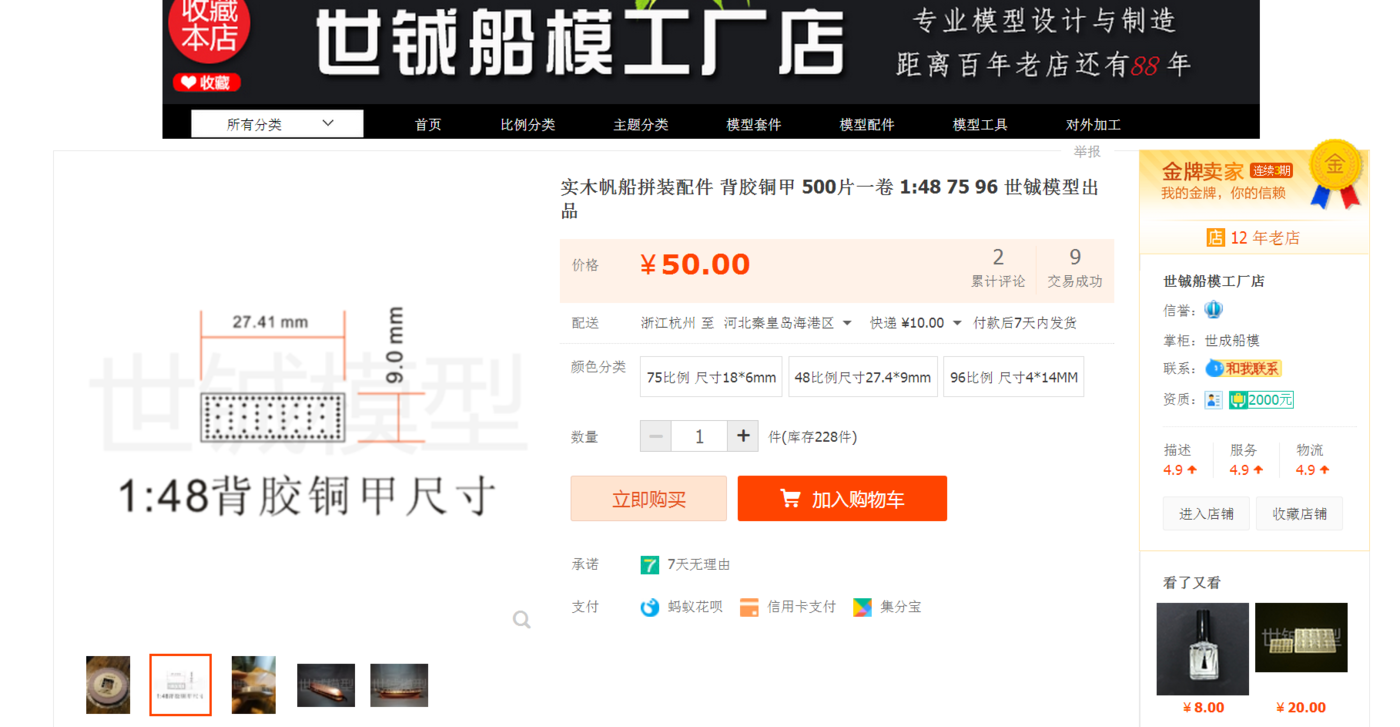1400x727 pixels.
Task: Click the 金牌卖家 heading
Action: (1202, 172)
